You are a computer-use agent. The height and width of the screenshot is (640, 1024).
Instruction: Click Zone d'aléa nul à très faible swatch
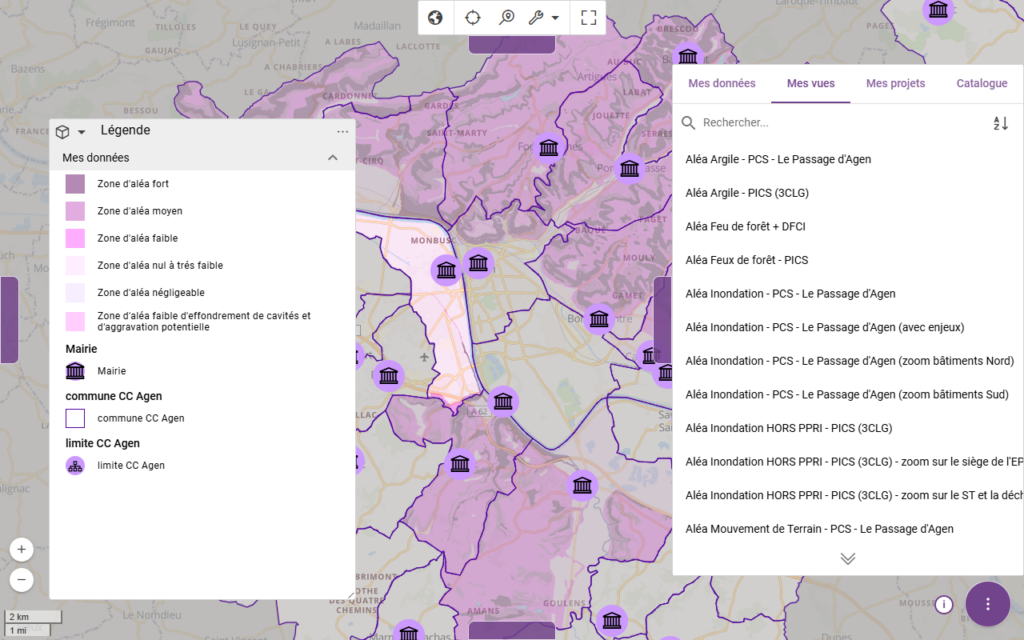point(75,265)
